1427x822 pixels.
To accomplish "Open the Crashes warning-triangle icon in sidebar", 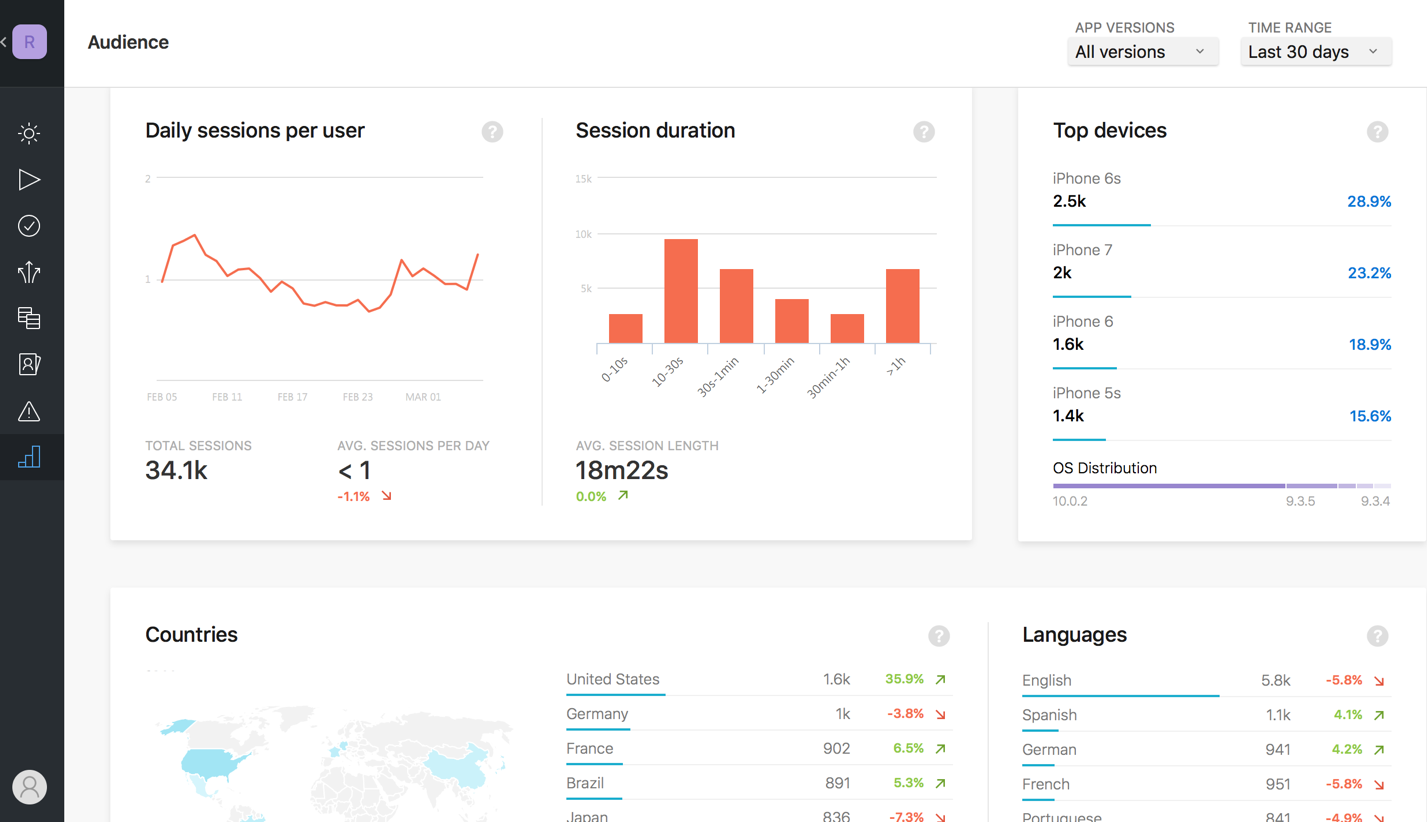I will [29, 411].
